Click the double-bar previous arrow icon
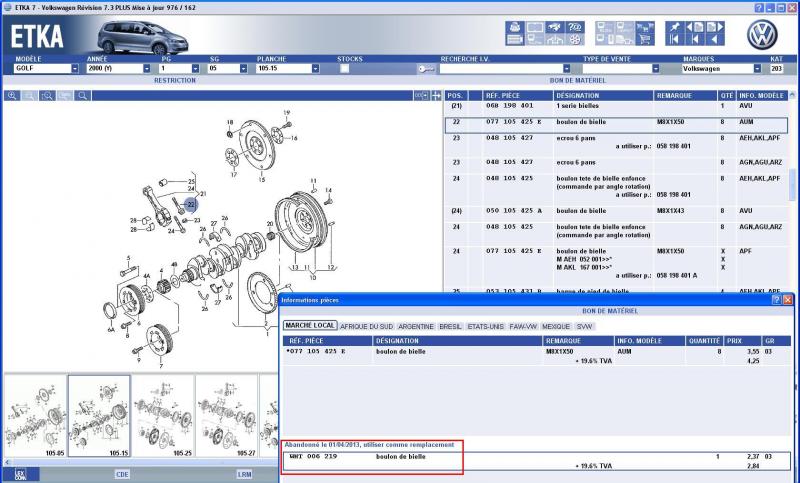 pyautogui.click(x=675, y=39)
